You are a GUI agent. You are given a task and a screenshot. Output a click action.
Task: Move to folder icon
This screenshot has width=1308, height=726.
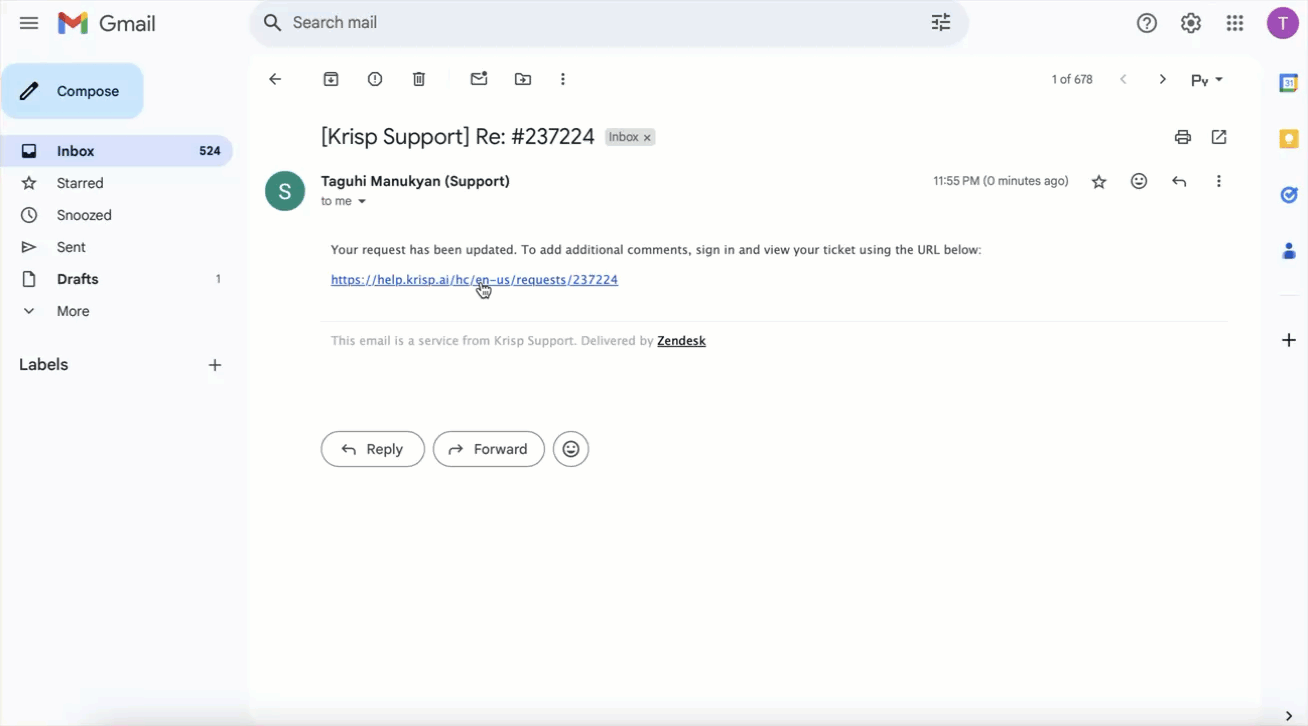pos(523,79)
